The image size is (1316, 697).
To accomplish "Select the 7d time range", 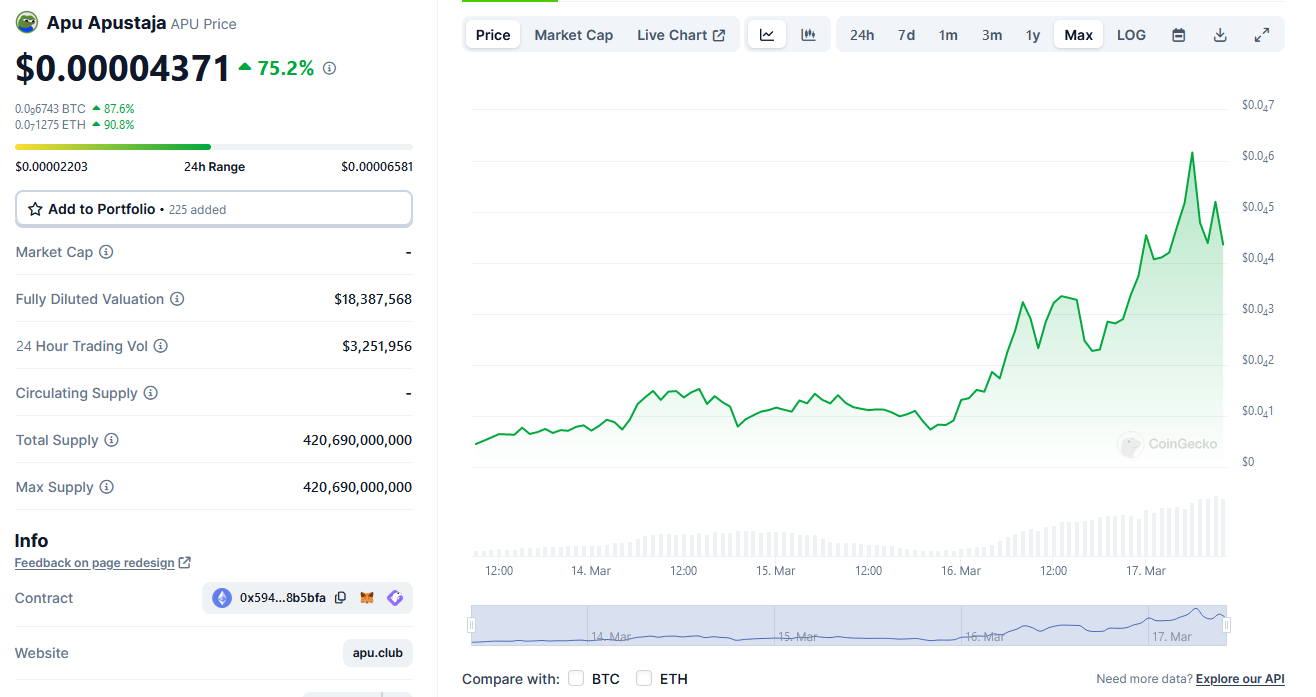I will click(906, 35).
